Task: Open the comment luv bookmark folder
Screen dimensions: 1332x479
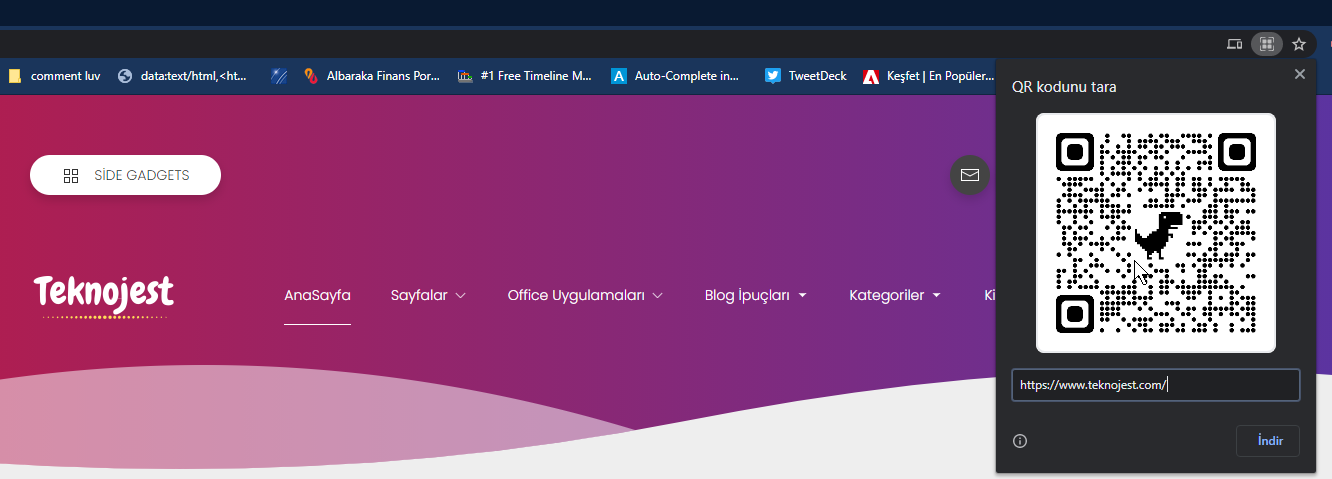Action: 54,75
